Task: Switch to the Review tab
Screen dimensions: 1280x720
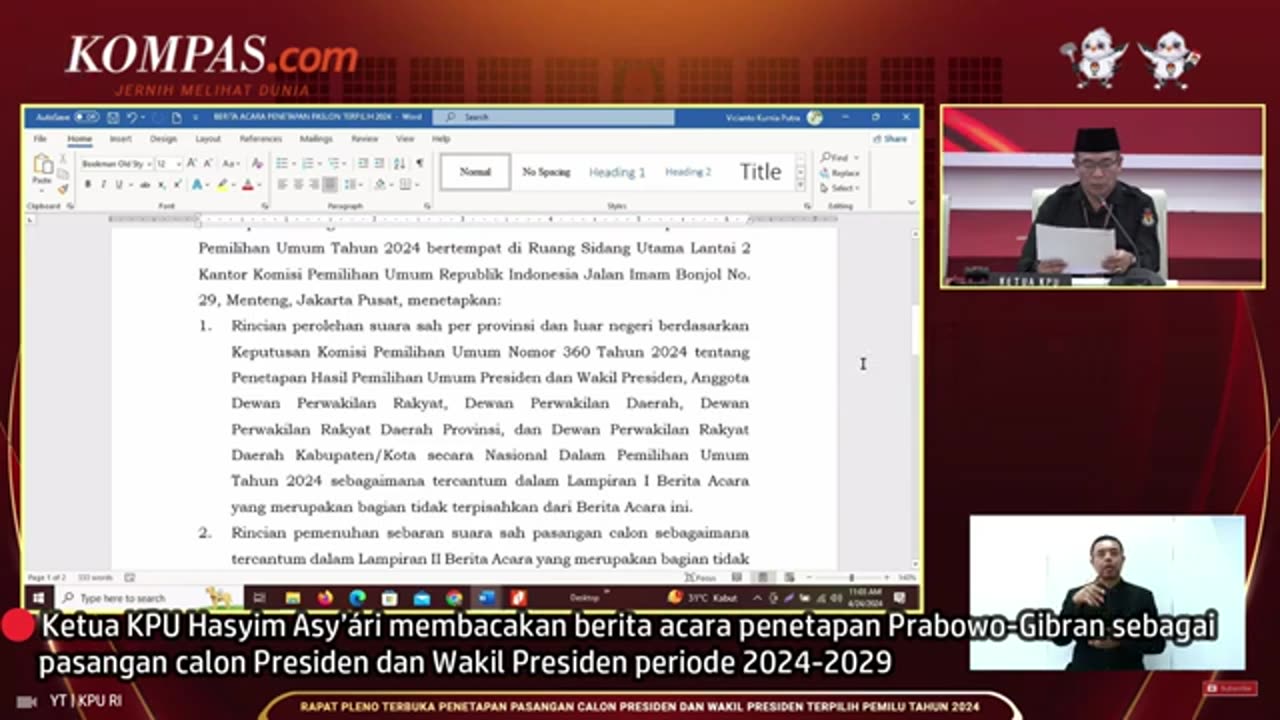Action: [365, 139]
